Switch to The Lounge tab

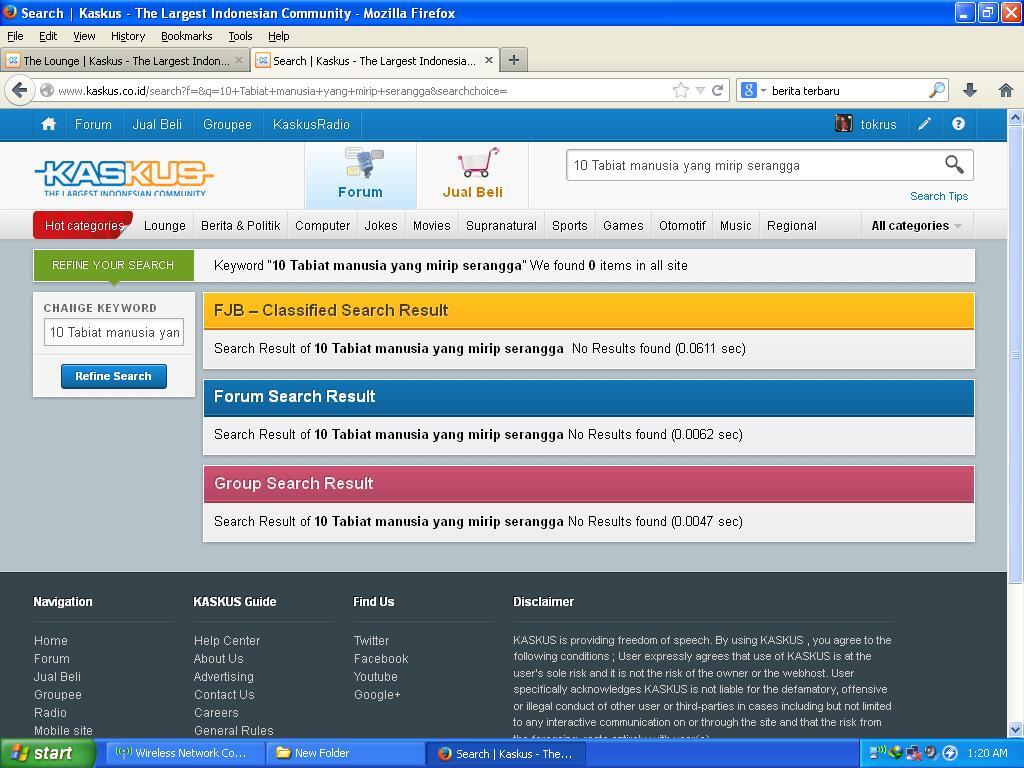(125, 60)
